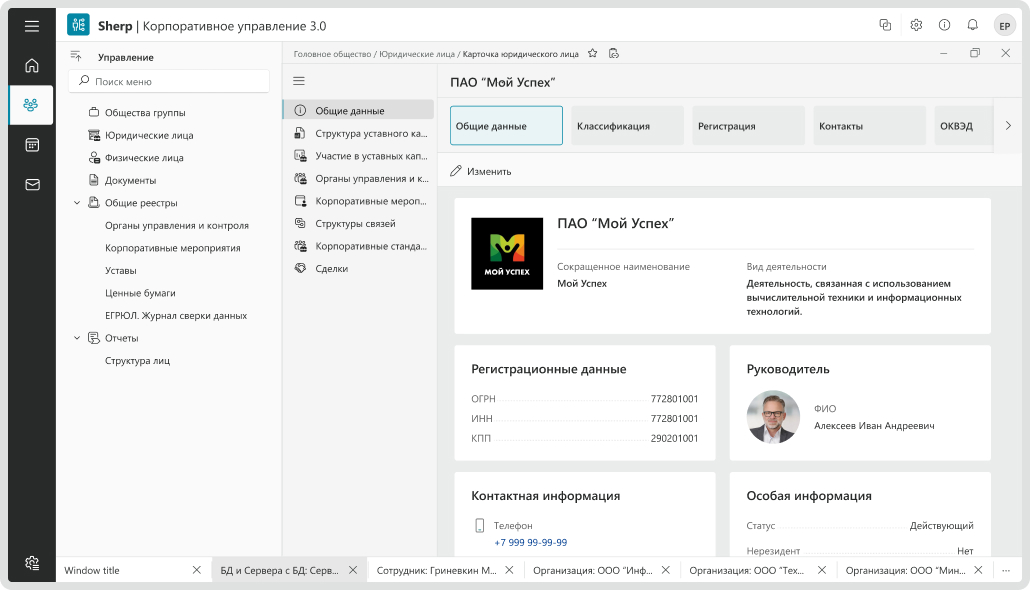Open the mail icon in left rail
1030x590 pixels.
coord(32,184)
